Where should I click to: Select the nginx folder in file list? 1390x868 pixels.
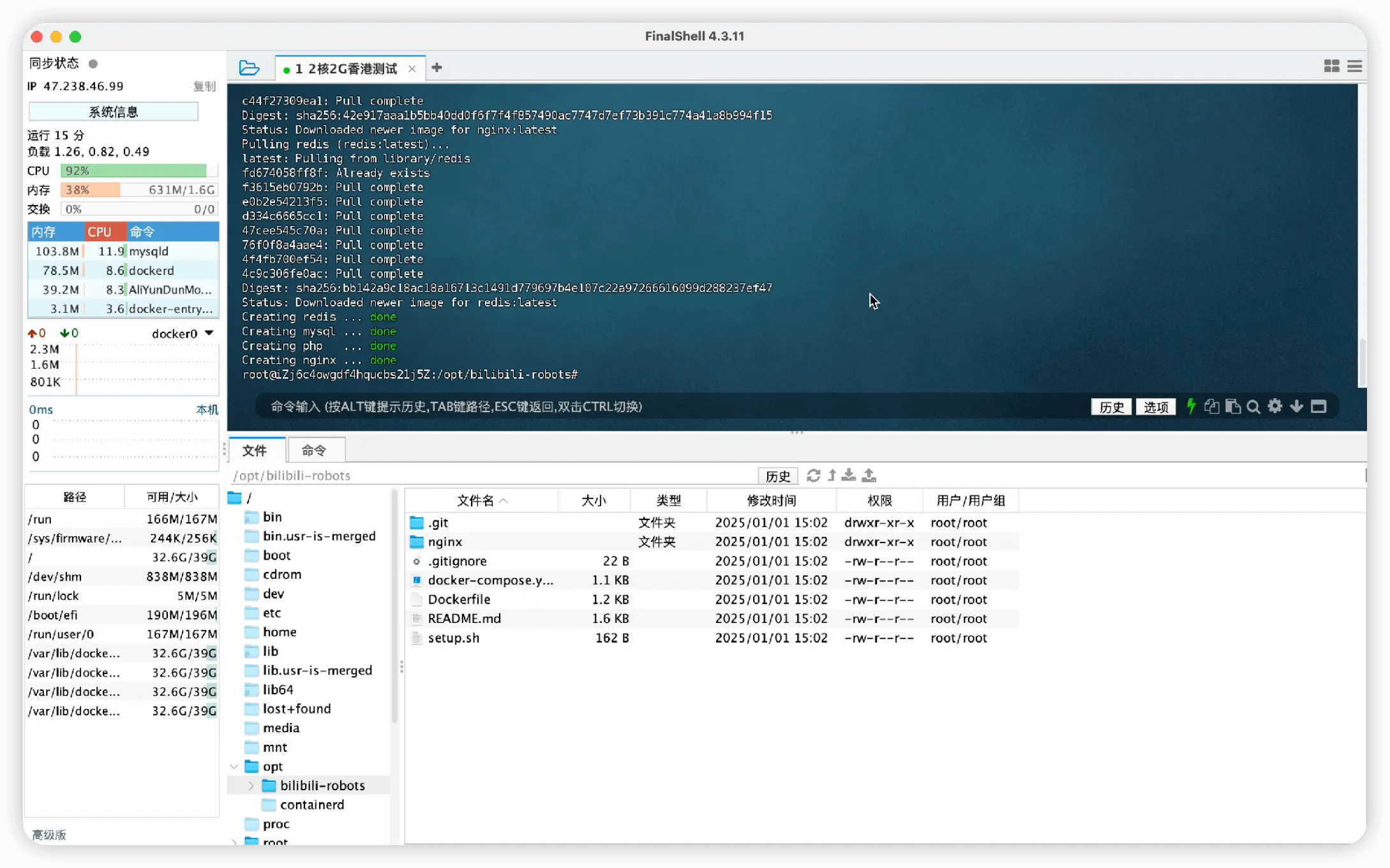712,541
